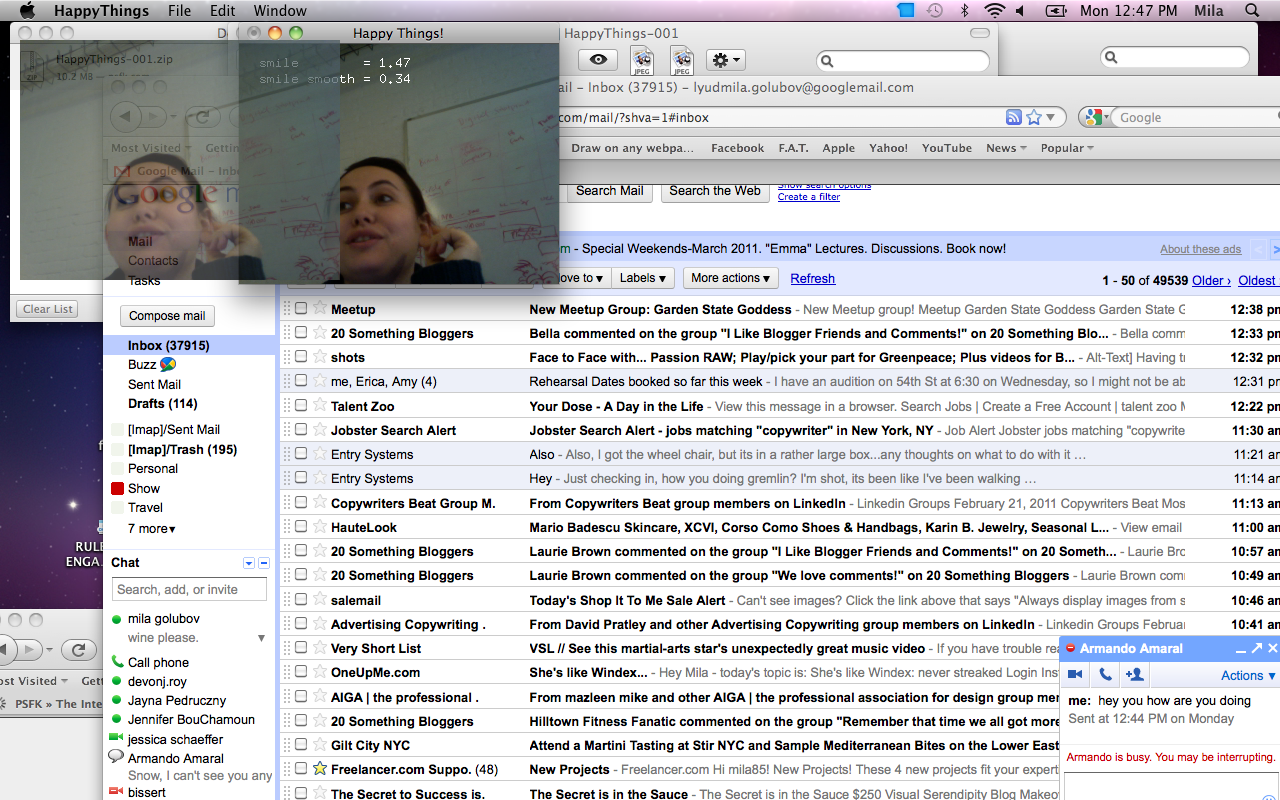Bookmark page with the star icon

tap(1034, 117)
